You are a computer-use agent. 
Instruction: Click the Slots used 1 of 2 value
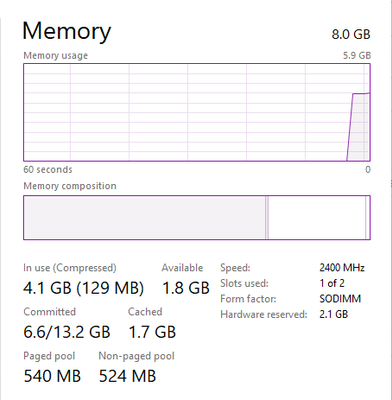(x=332, y=283)
